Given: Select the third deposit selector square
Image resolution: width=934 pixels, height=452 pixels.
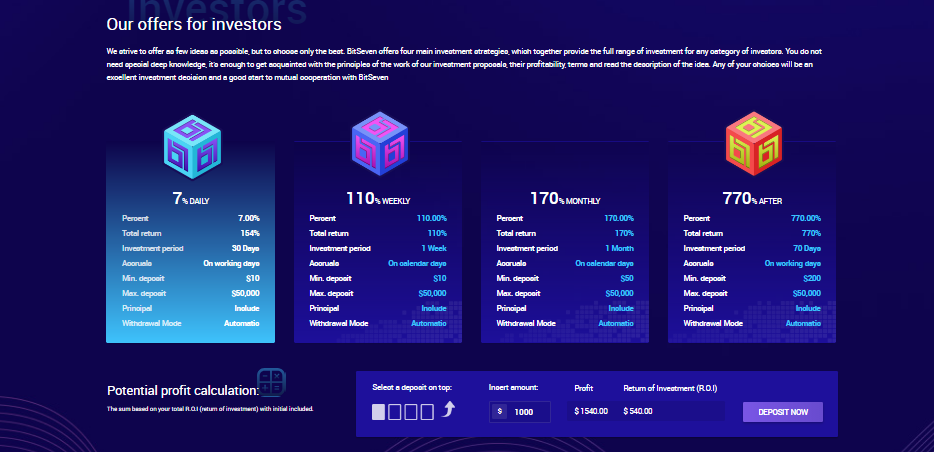Looking at the screenshot, I should point(410,412).
